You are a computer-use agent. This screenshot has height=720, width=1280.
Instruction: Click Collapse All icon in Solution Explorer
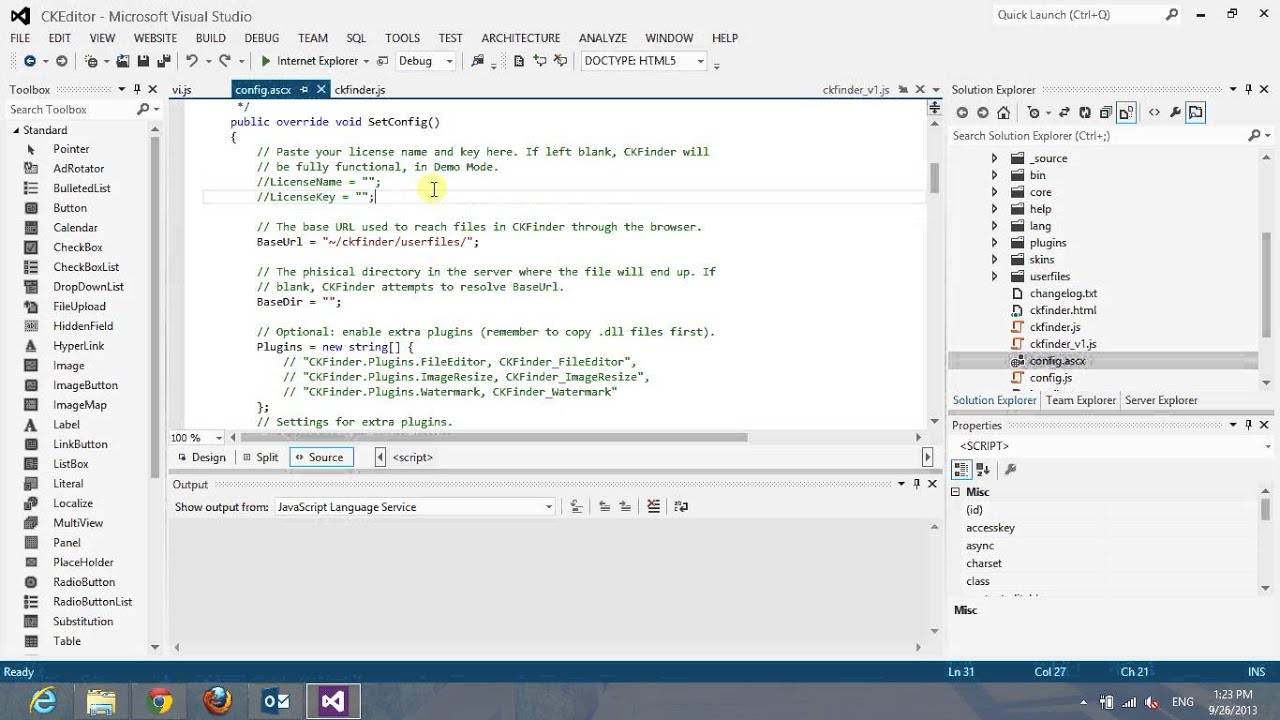tap(1105, 113)
